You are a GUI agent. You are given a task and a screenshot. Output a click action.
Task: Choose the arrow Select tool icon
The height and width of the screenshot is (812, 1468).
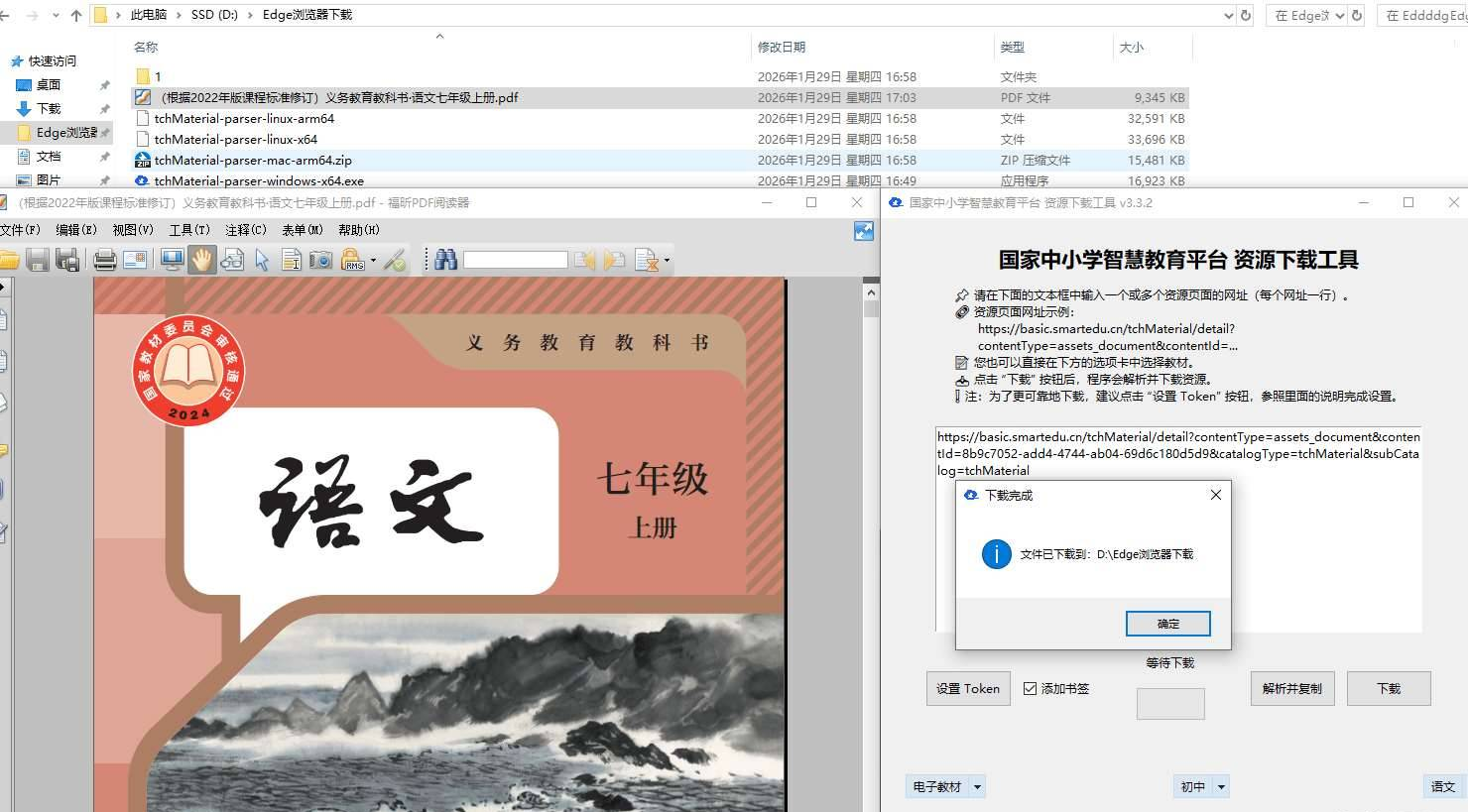click(x=262, y=260)
